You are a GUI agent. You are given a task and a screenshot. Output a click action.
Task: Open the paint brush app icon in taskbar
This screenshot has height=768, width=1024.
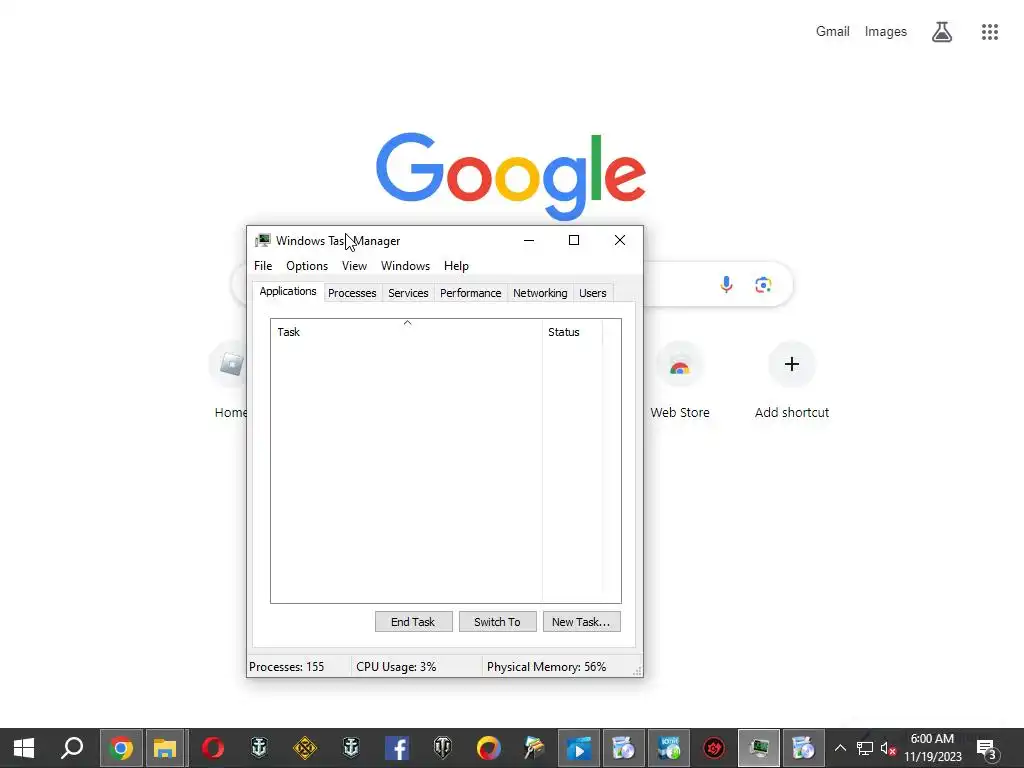pyautogui.click(x=534, y=748)
